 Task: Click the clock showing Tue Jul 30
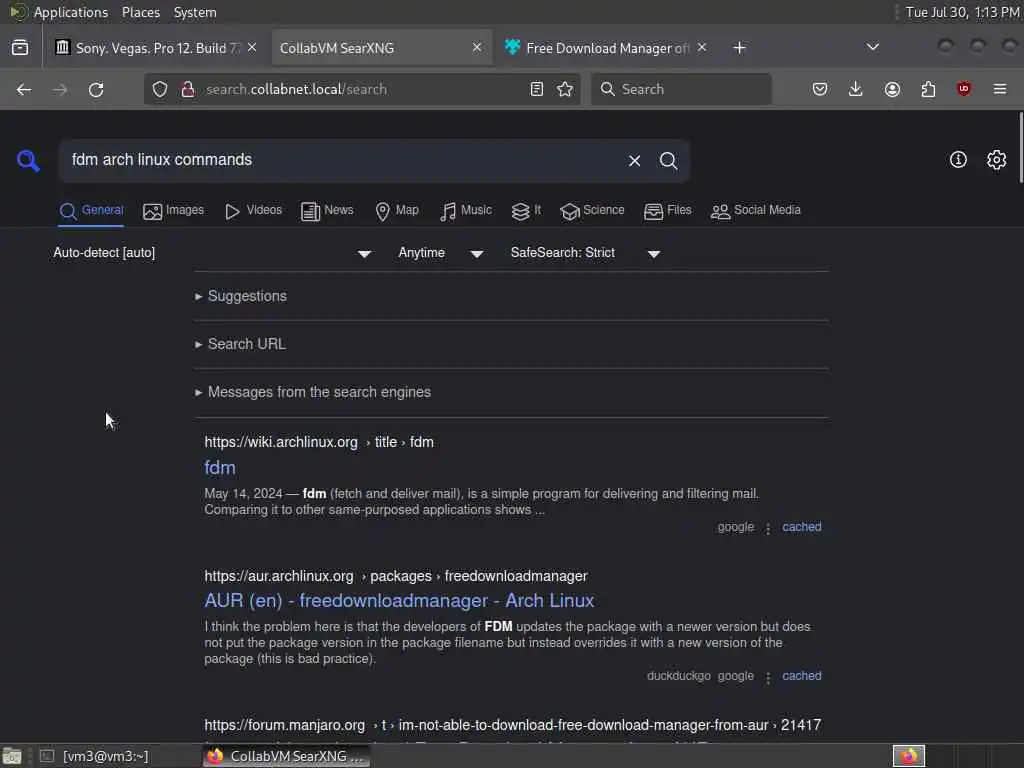coord(962,12)
